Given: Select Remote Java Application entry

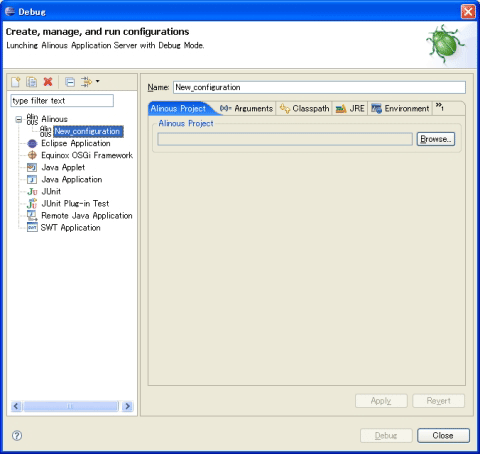Looking at the screenshot, I should [x=87, y=216].
